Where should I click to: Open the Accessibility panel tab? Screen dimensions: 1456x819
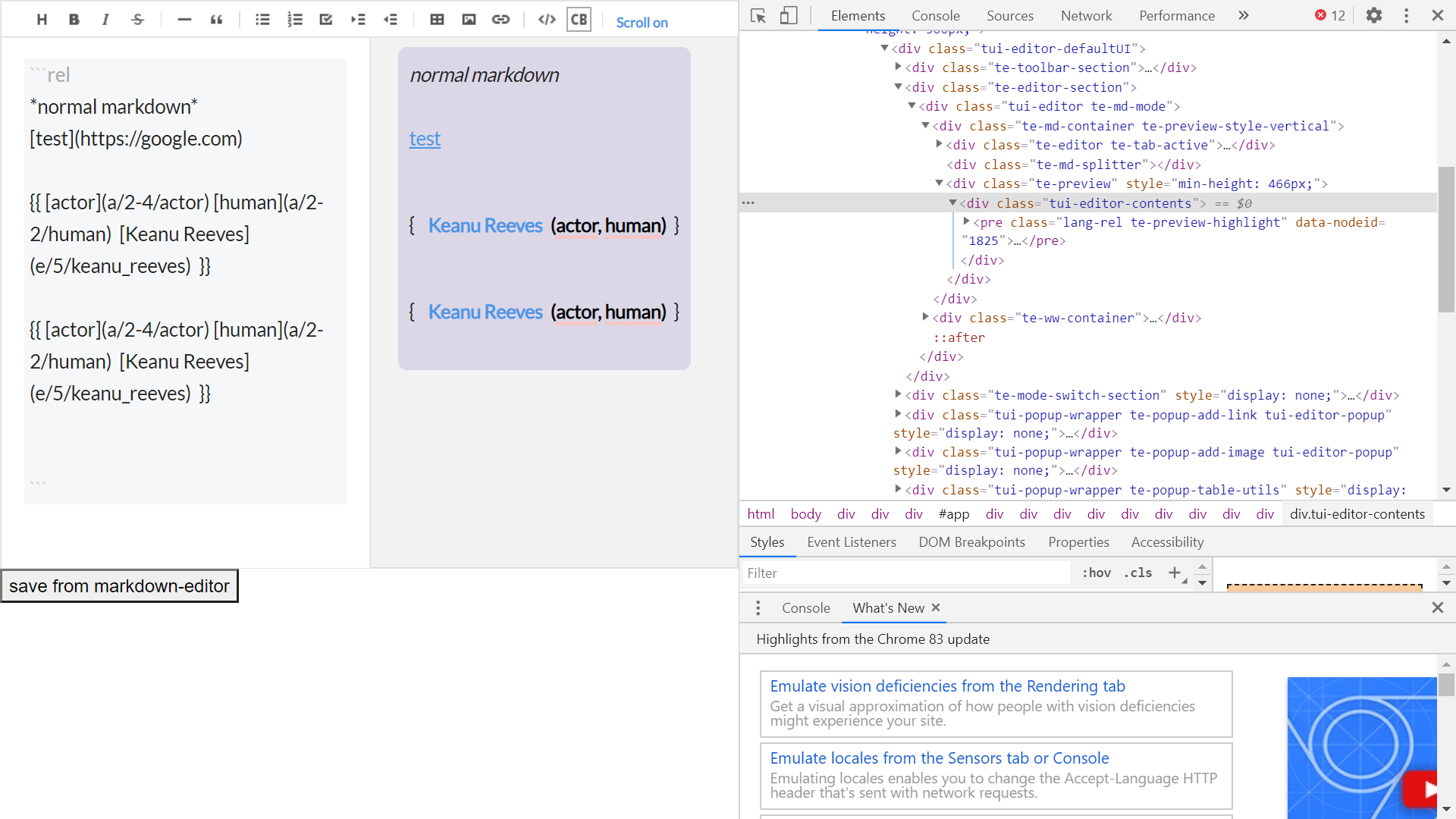[1166, 541]
